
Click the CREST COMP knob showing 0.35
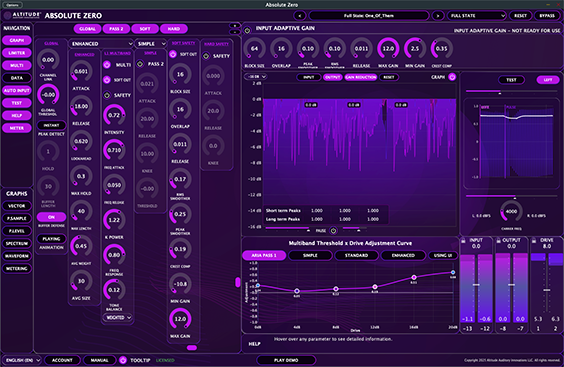click(x=441, y=49)
